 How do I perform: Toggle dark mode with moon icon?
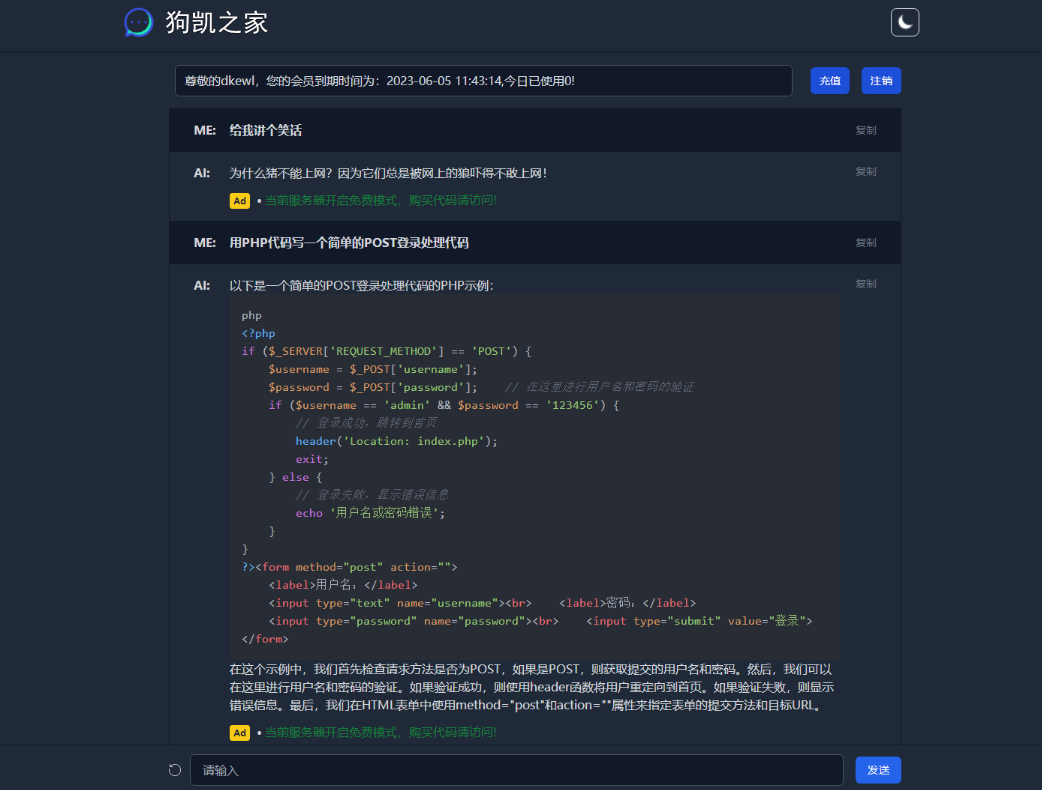click(x=904, y=23)
